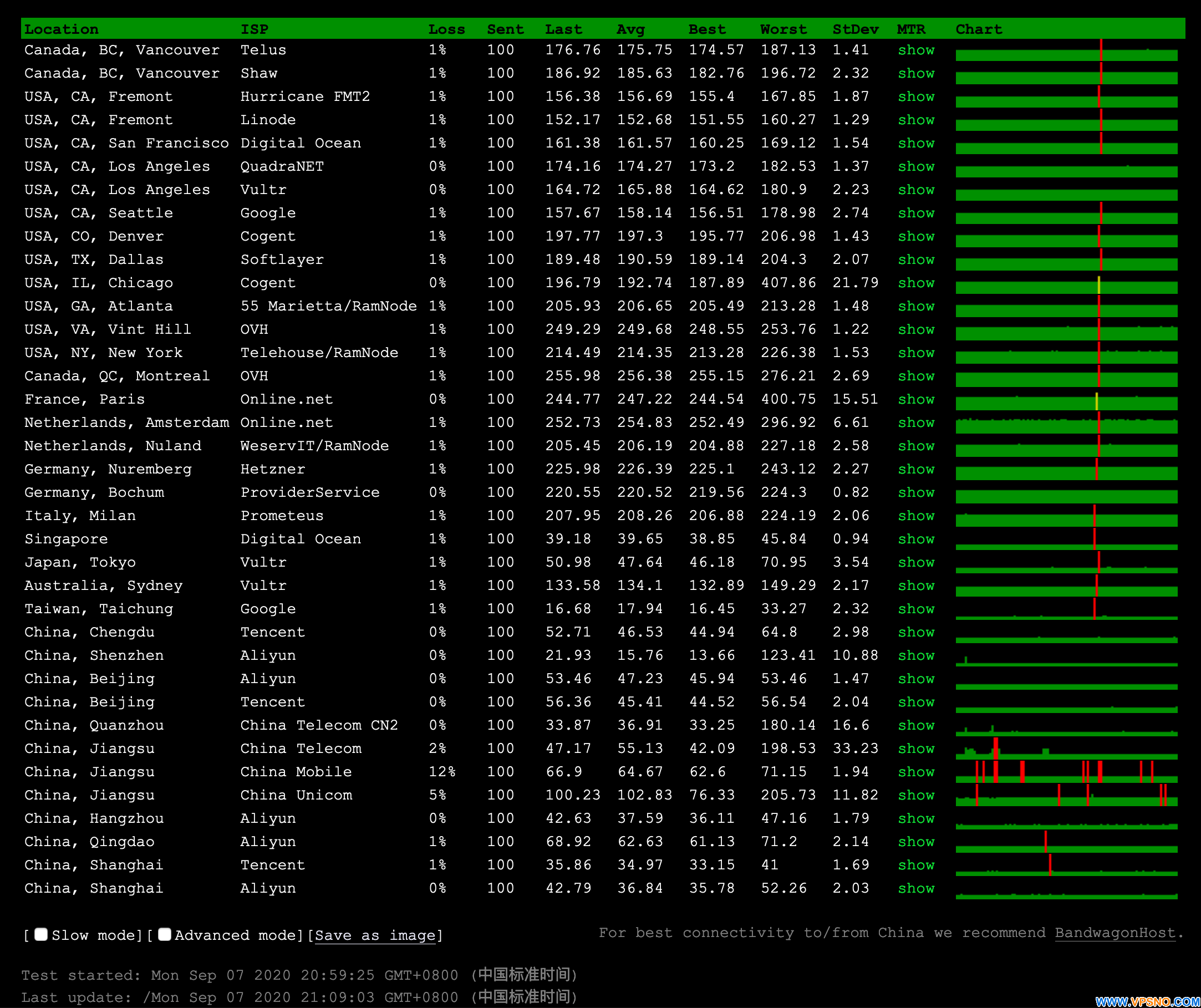Click the 16.45 best latency value
The width and height of the screenshot is (1201, 1008).
pyautogui.click(x=711, y=609)
